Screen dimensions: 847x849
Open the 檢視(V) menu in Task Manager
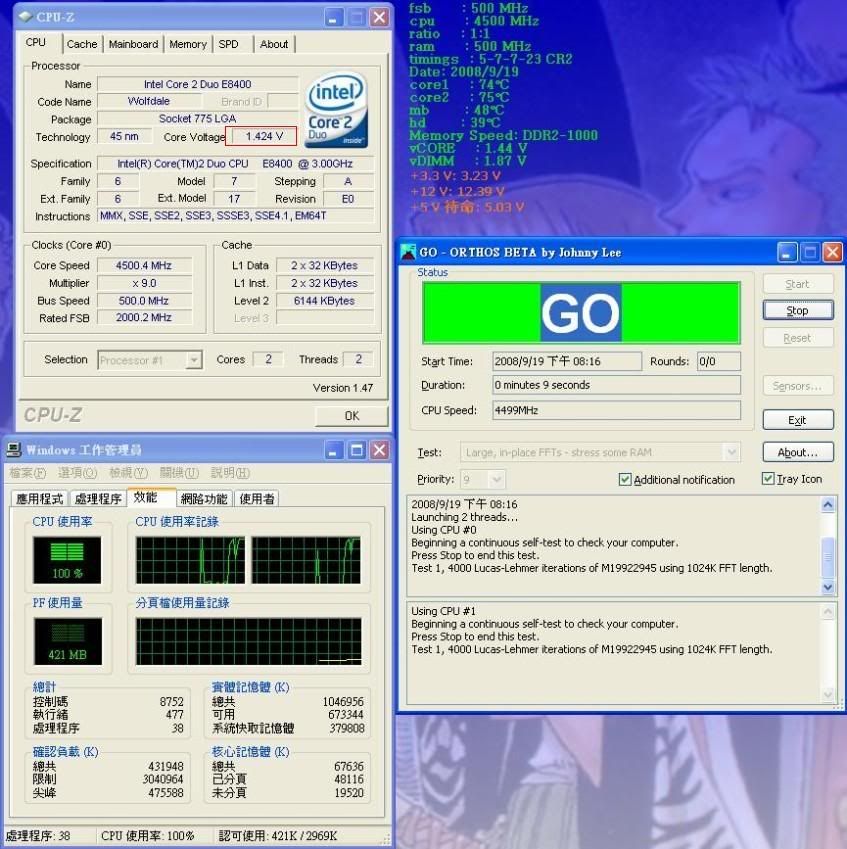[x=128, y=473]
